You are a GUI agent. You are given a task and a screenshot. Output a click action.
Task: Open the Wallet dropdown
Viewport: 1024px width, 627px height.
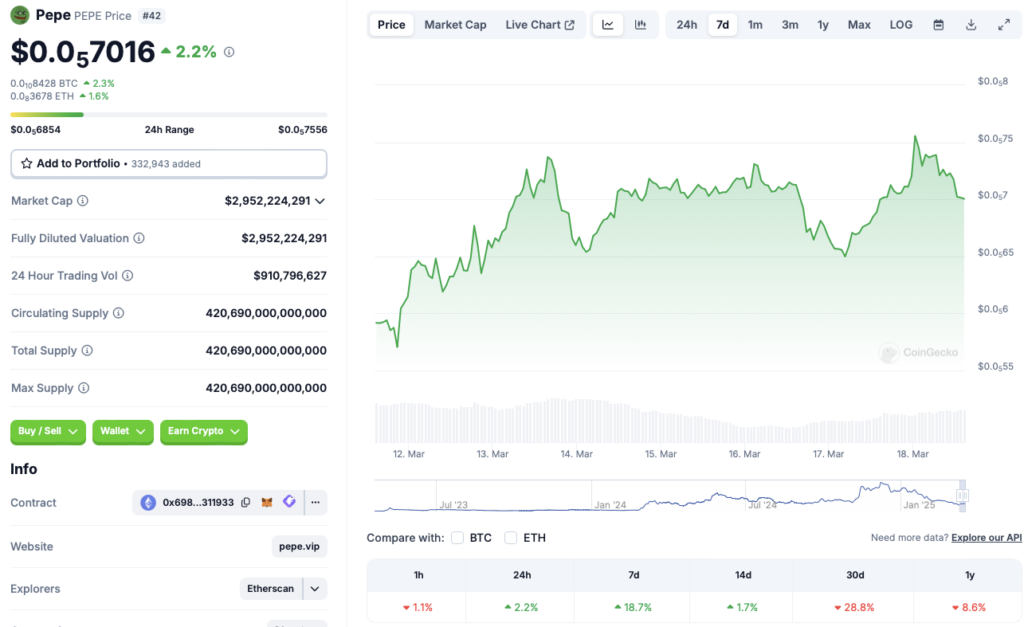click(123, 431)
